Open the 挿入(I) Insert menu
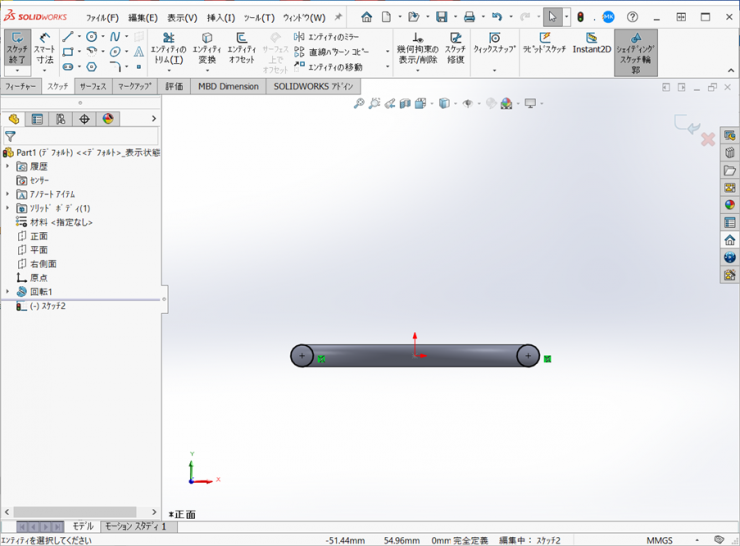The width and height of the screenshot is (740, 546). 220,17
